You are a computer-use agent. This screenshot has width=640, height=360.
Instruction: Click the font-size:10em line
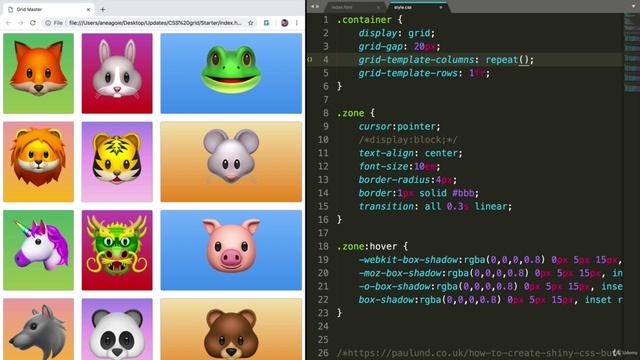pyautogui.click(x=399, y=167)
